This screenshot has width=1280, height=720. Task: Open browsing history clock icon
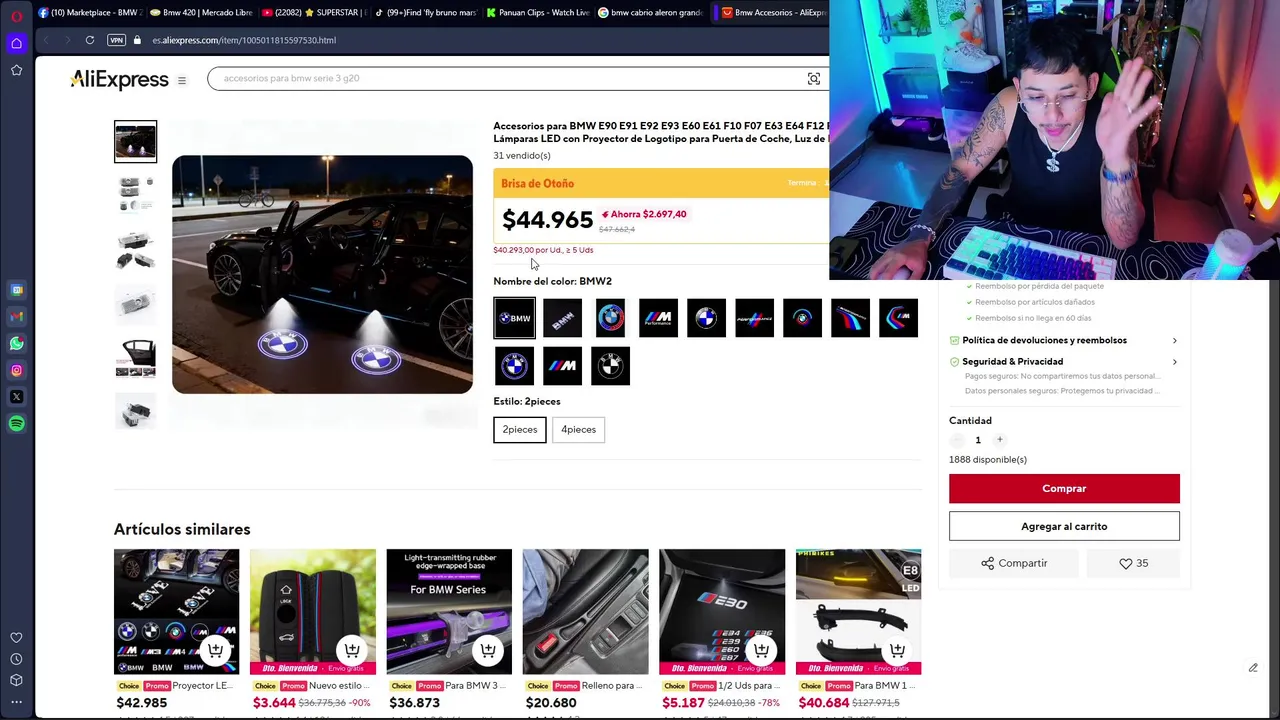point(16,659)
